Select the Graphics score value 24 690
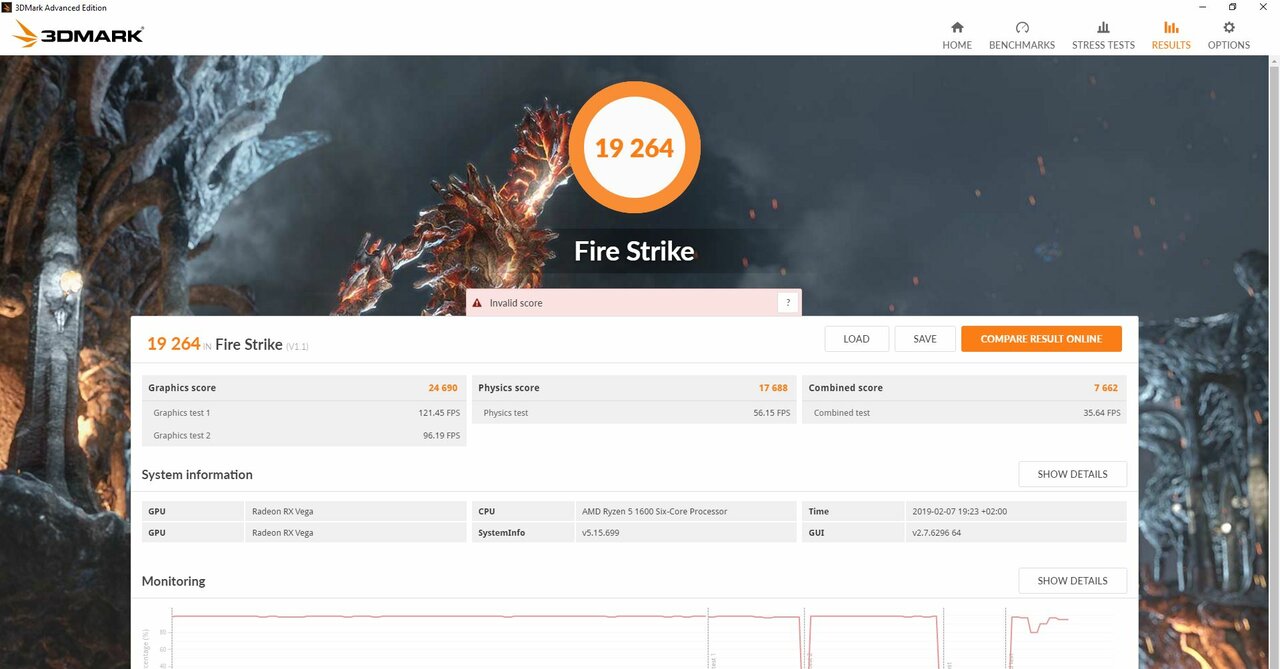Screen dimensions: 1280x669 [x=442, y=388]
